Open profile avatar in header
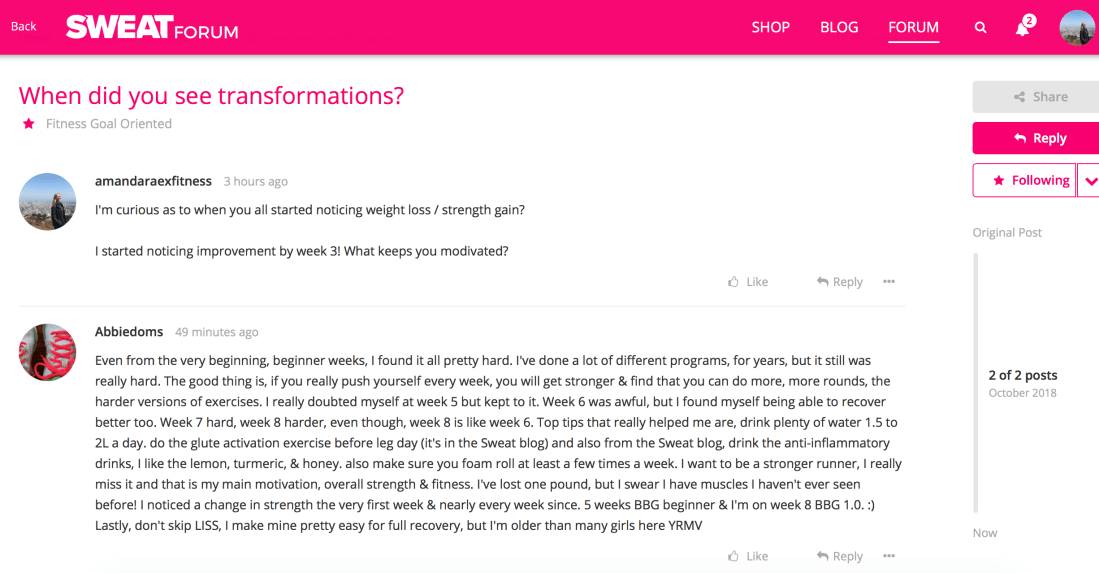Viewport: 1099px width, 573px height. [x=1077, y=28]
